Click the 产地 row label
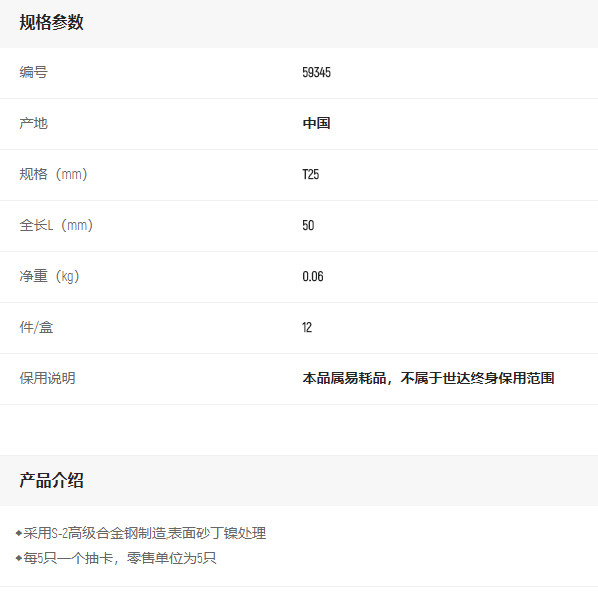The width and height of the screenshot is (598, 594). pos(34,124)
